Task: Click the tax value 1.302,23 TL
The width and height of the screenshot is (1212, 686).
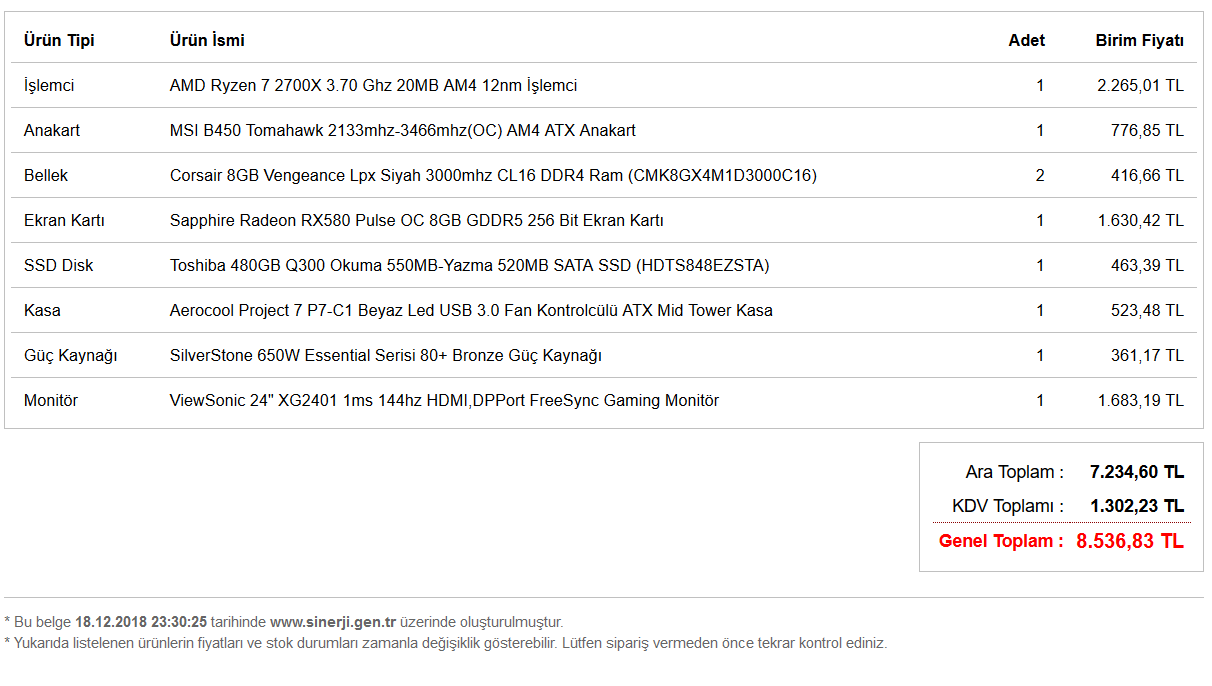Action: (1137, 506)
